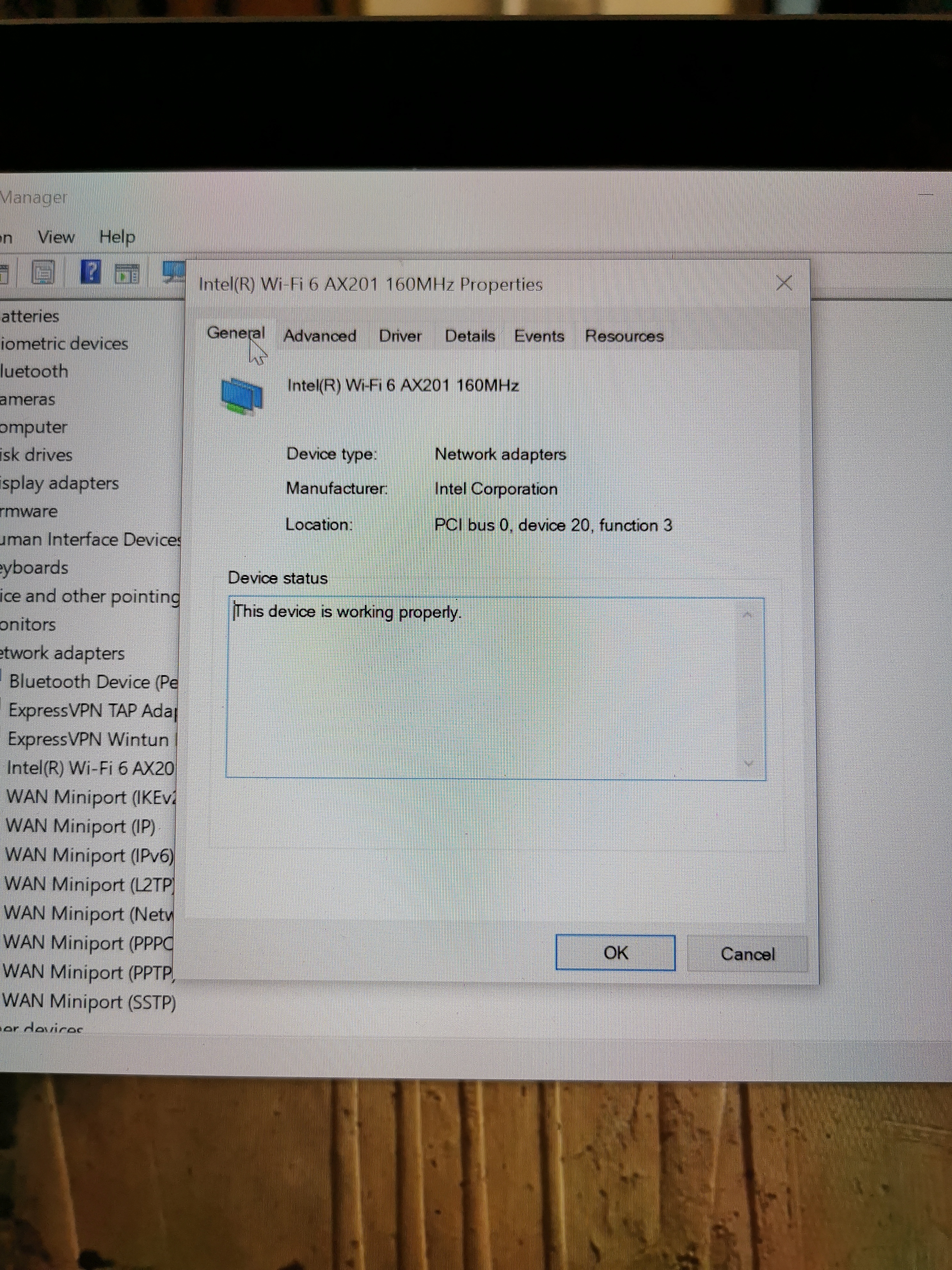Select WAN Miniport (IPv6) entry
The width and height of the screenshot is (952, 1270).
coord(89,856)
